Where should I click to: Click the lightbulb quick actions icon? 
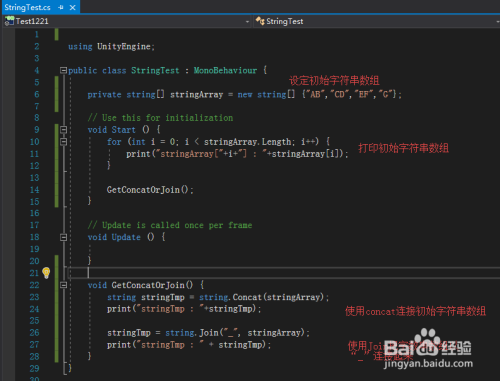[46, 273]
